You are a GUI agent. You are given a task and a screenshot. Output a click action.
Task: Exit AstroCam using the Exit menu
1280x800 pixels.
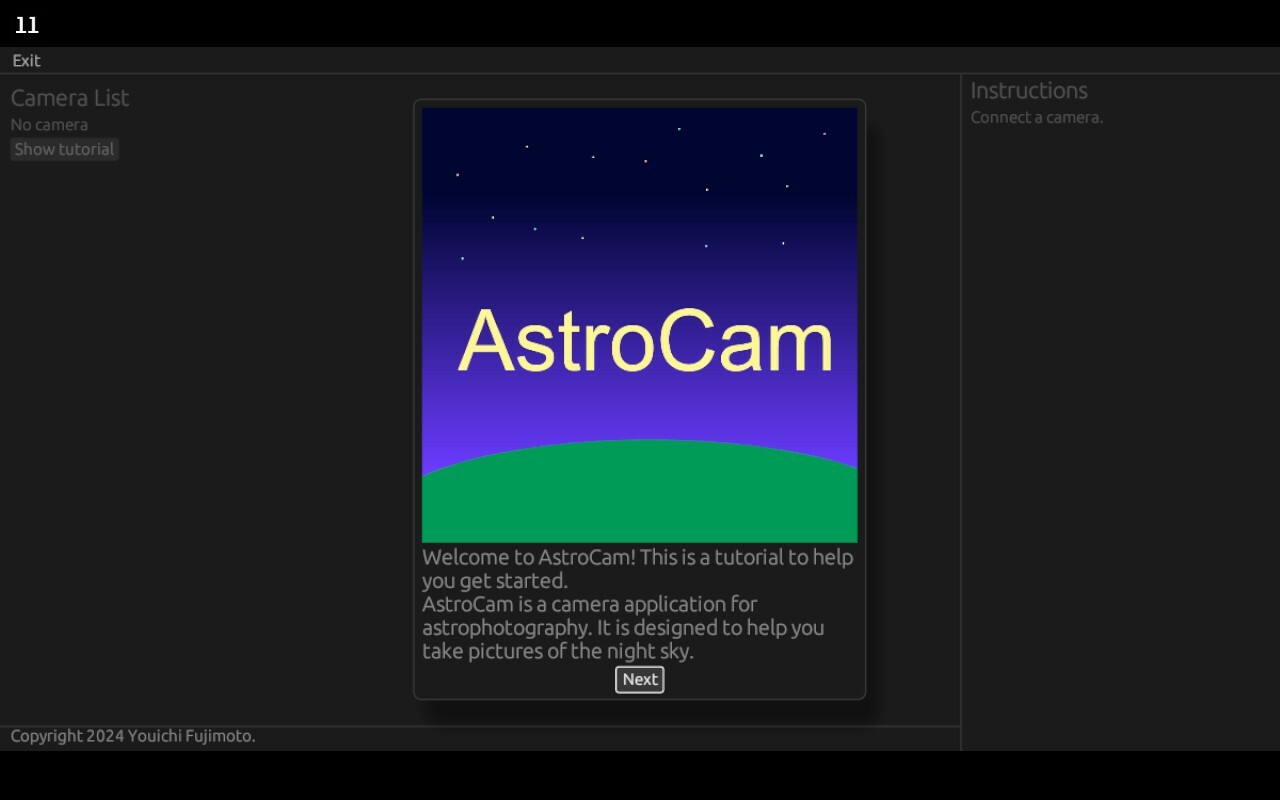pyautogui.click(x=25, y=60)
